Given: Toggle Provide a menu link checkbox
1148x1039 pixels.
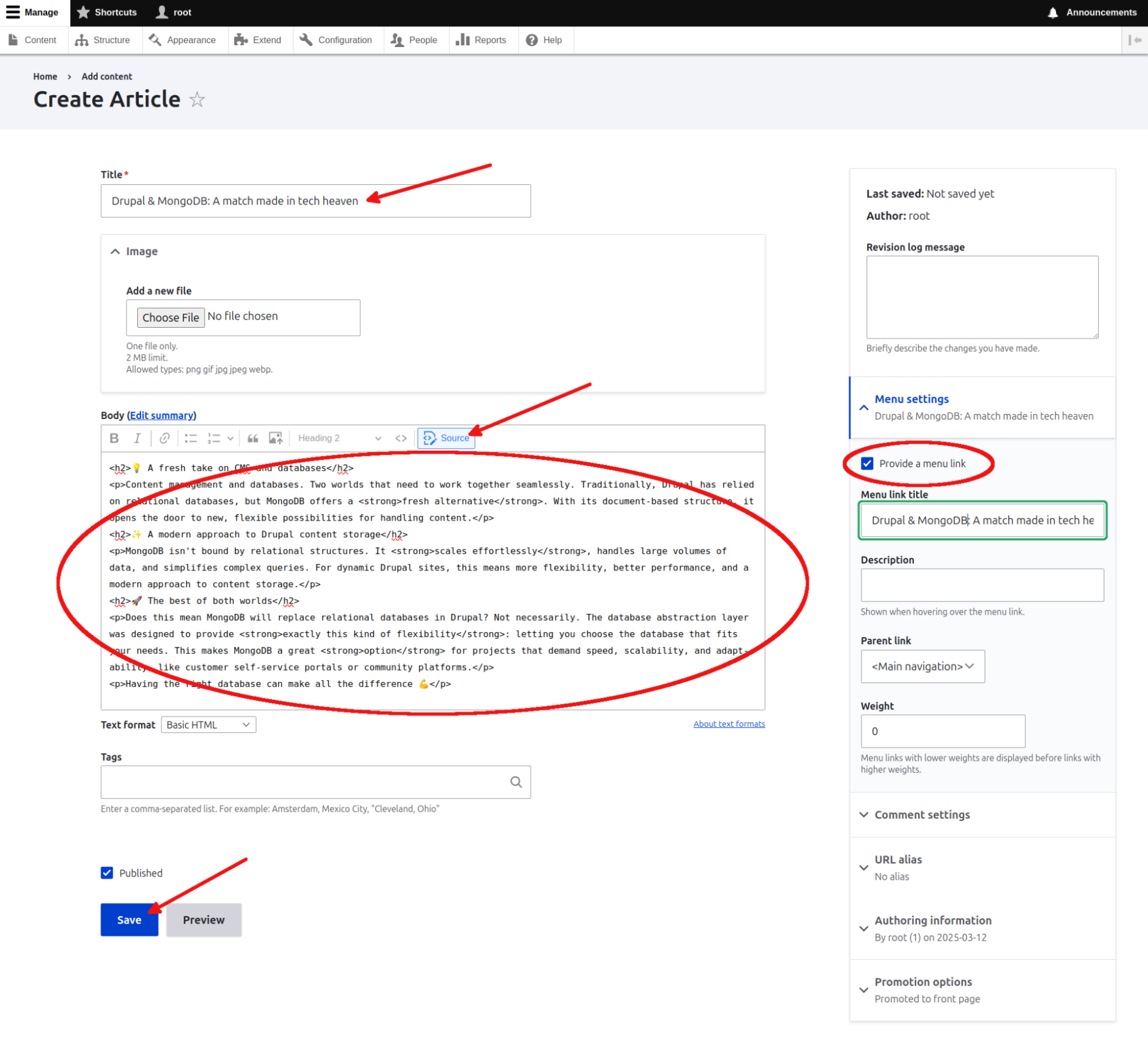Looking at the screenshot, I should coord(867,464).
